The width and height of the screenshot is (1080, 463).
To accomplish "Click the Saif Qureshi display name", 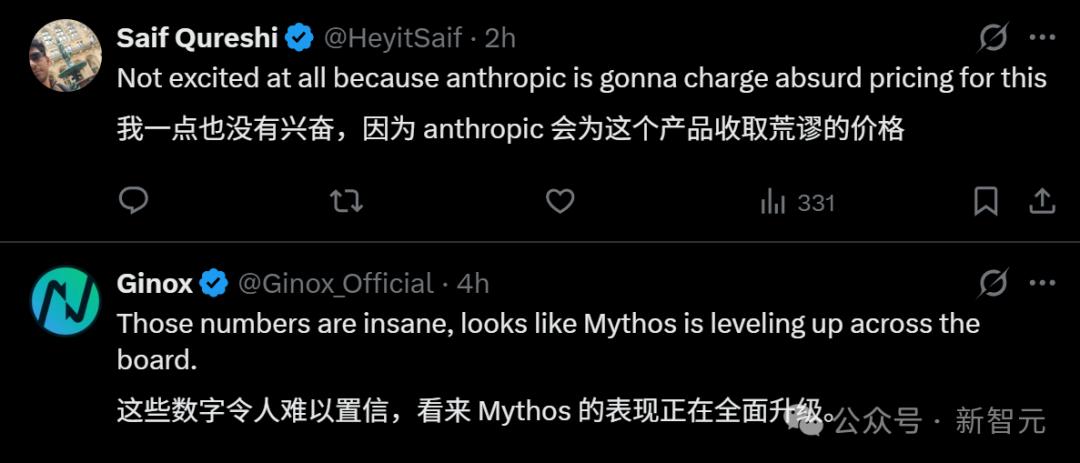I will coord(197,39).
